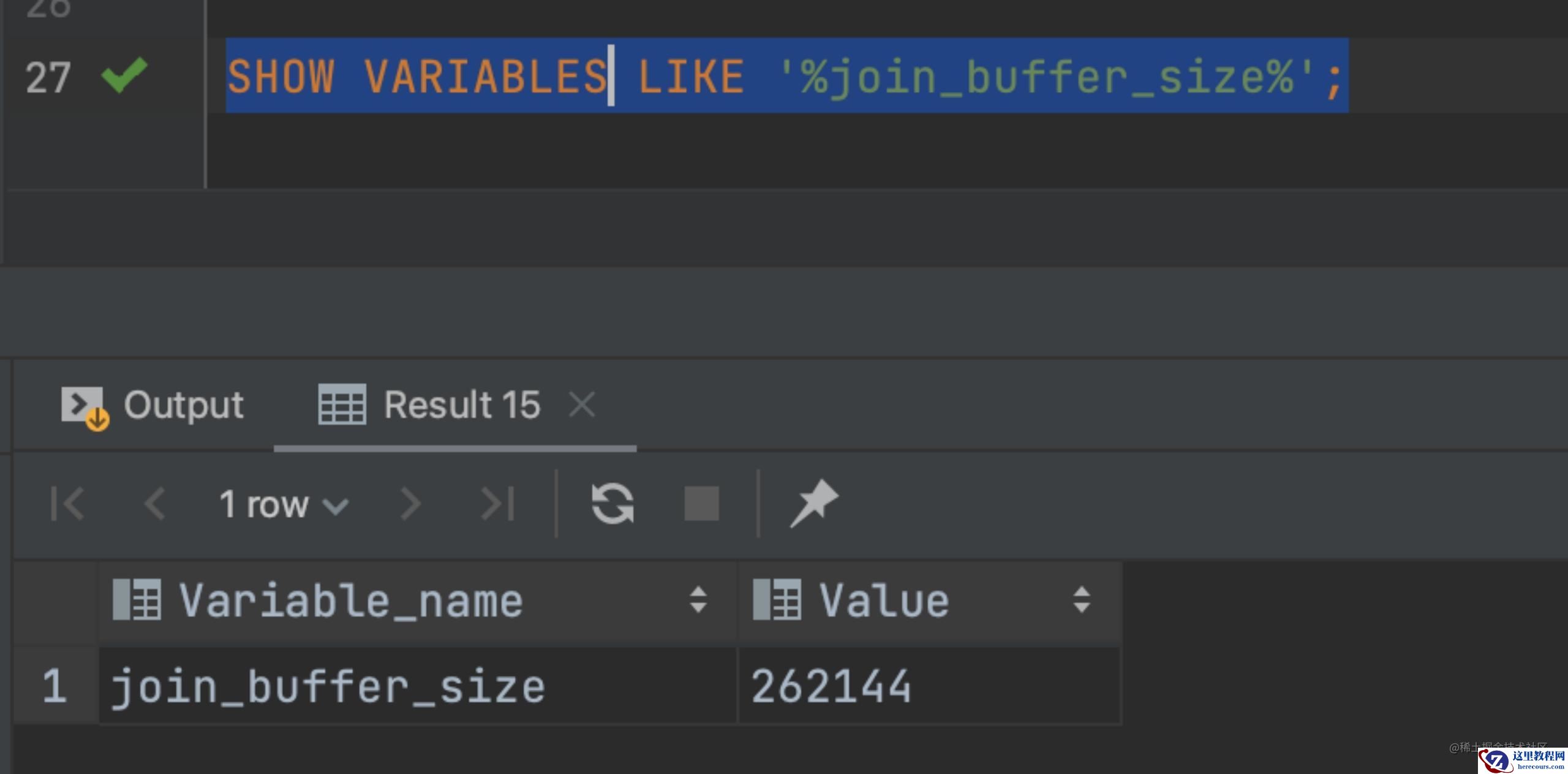Select the Result 15 tab
The image size is (1568, 774).
(430, 405)
